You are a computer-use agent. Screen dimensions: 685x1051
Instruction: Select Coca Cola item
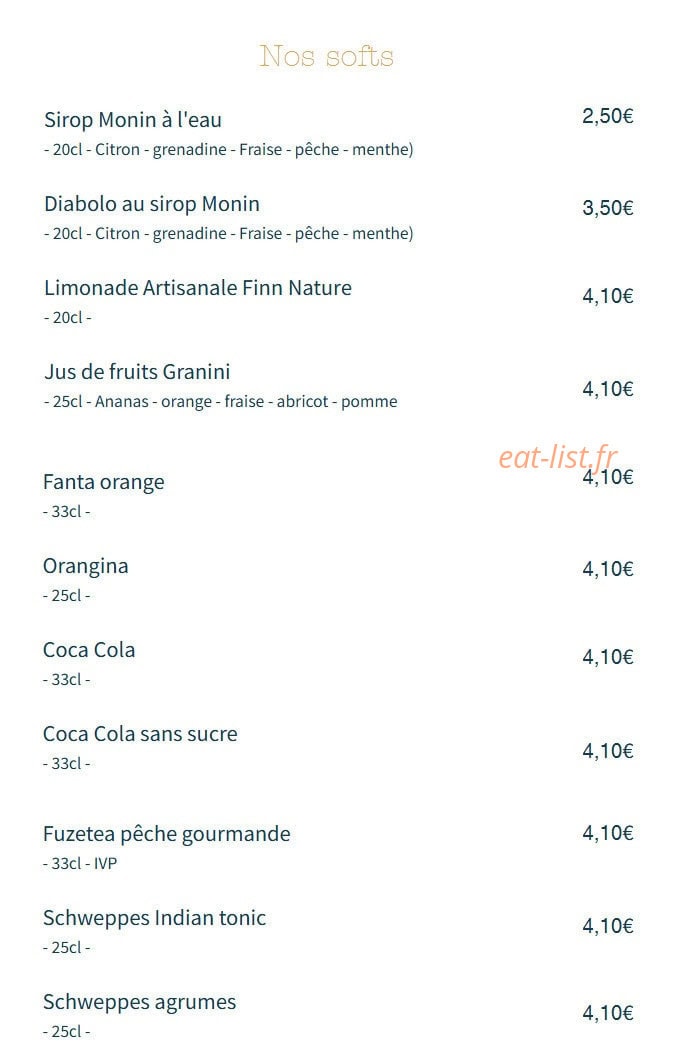tap(89, 650)
